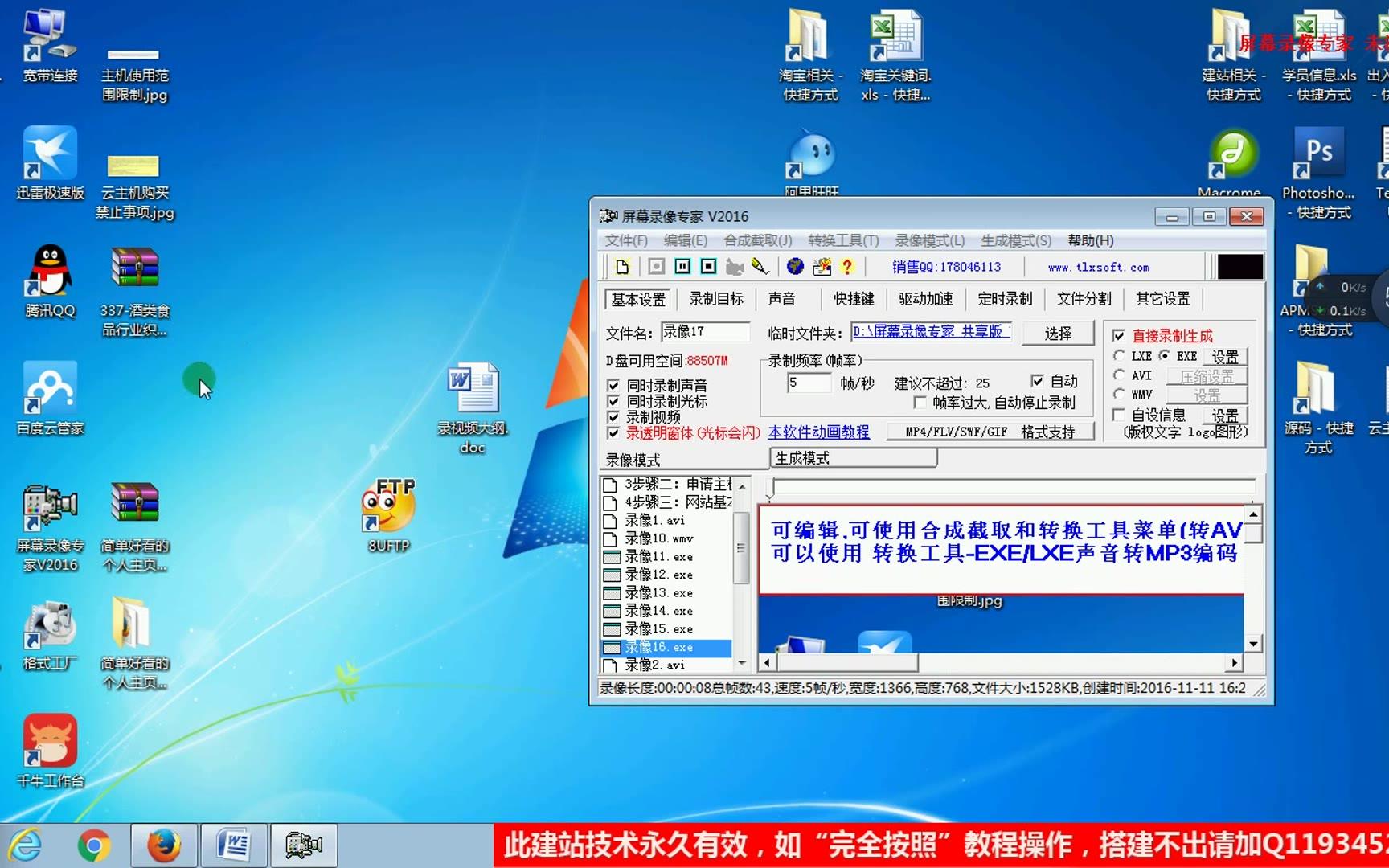The width and height of the screenshot is (1389, 868).
Task: Toggle the 录透明窗体 checkbox
Action: 613,433
